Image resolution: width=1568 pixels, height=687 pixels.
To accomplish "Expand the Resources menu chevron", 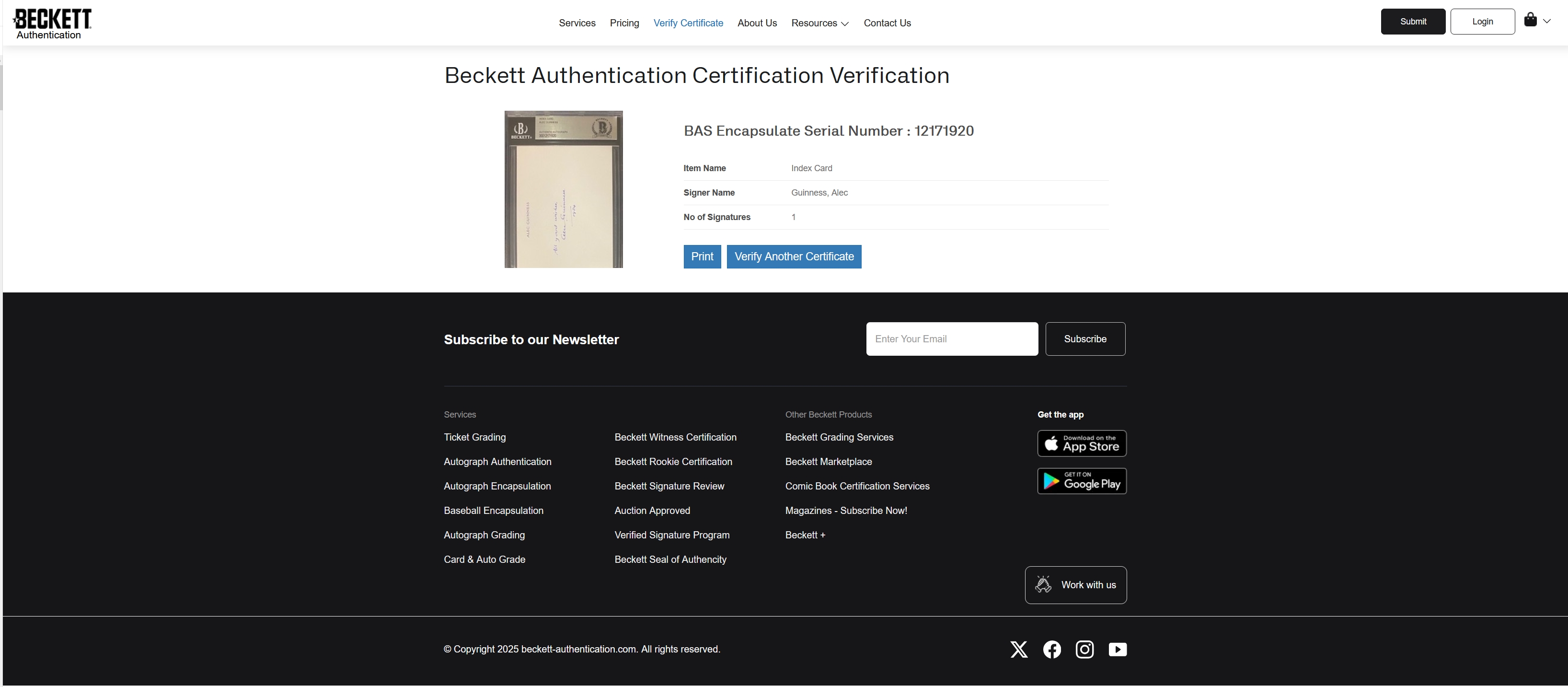I will [845, 24].
